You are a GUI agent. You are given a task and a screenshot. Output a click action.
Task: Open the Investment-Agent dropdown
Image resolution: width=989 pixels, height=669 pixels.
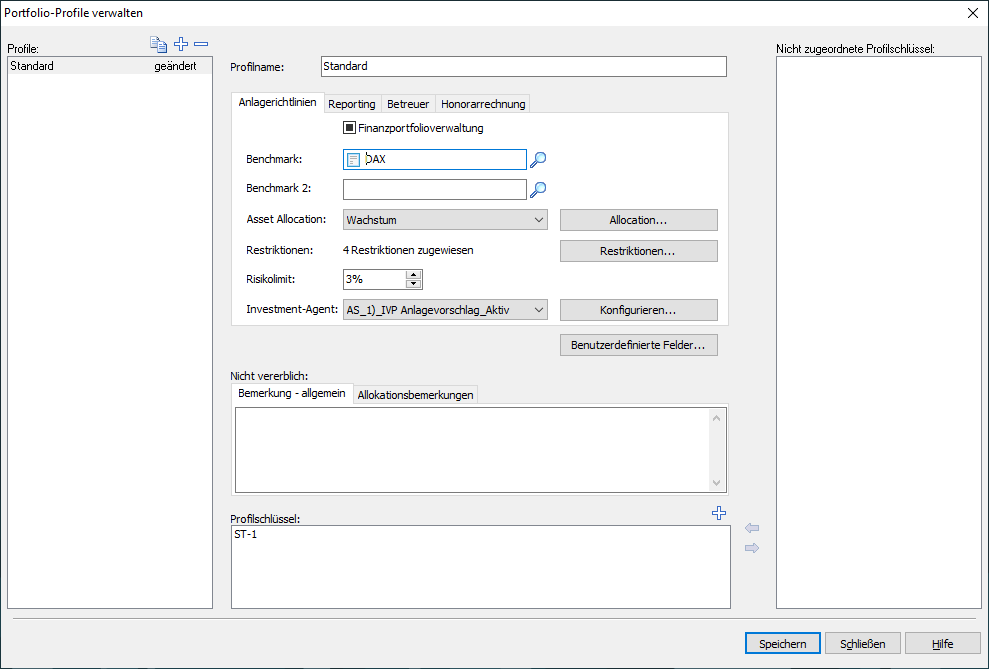(x=538, y=310)
